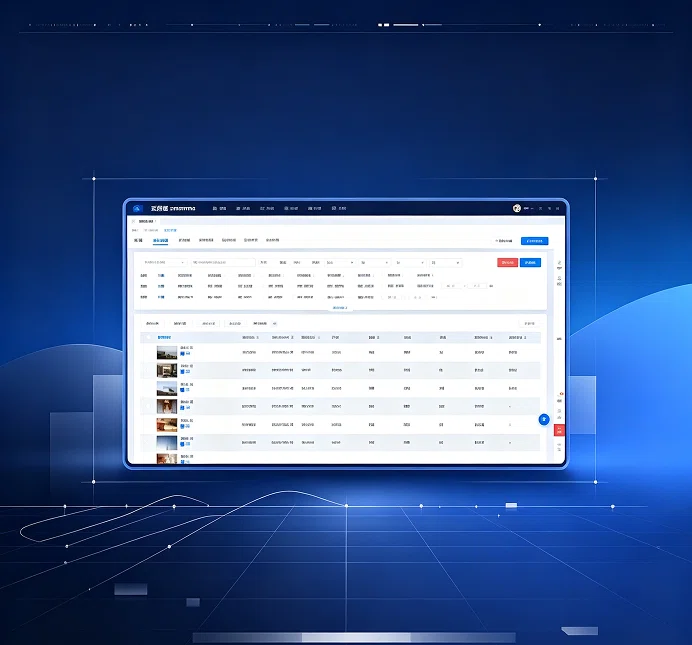This screenshot has width=692, height=645.
Task: Open the grey building exterior thumbnail in the first row
Action: [167, 352]
